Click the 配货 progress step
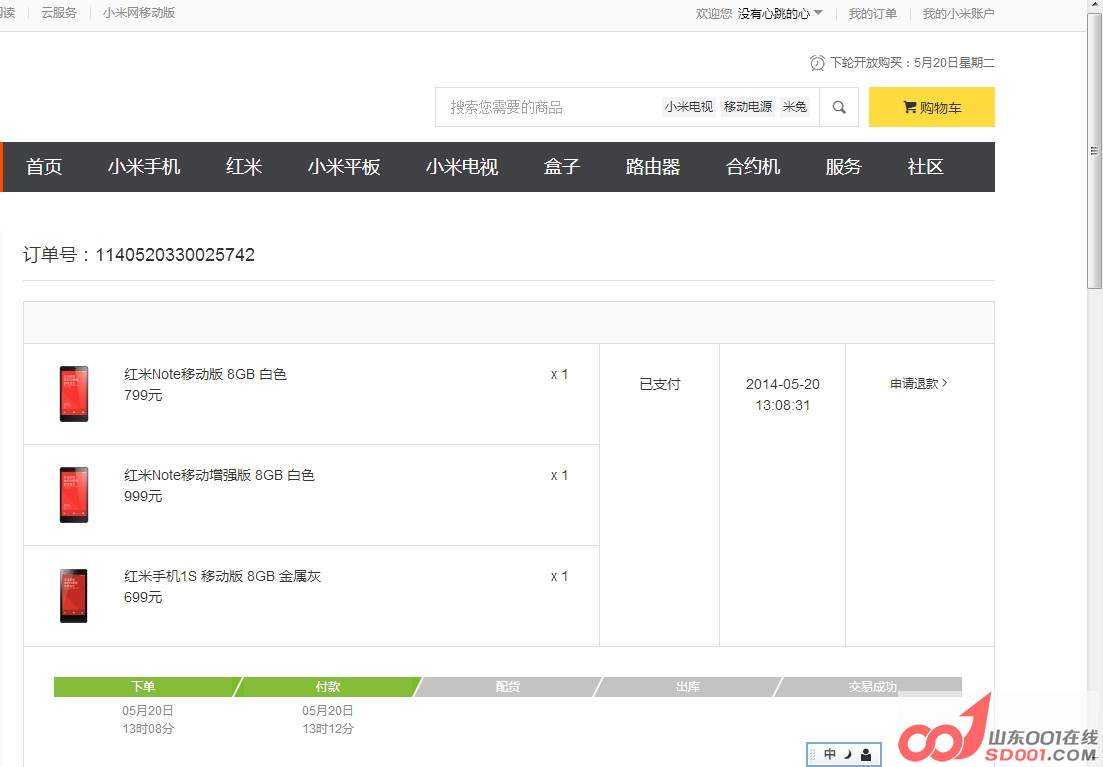 [508, 687]
